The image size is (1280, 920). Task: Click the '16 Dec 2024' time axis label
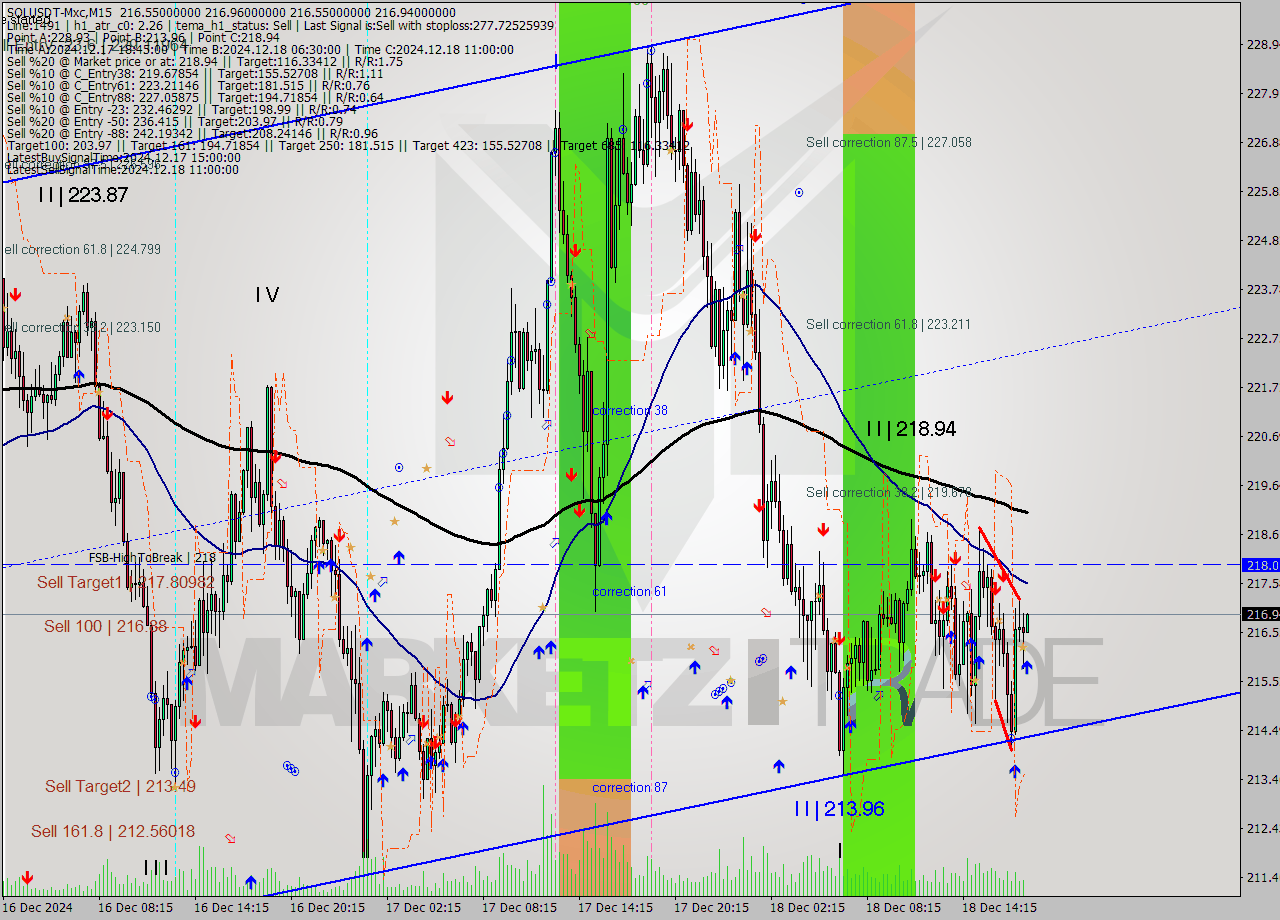[37, 908]
